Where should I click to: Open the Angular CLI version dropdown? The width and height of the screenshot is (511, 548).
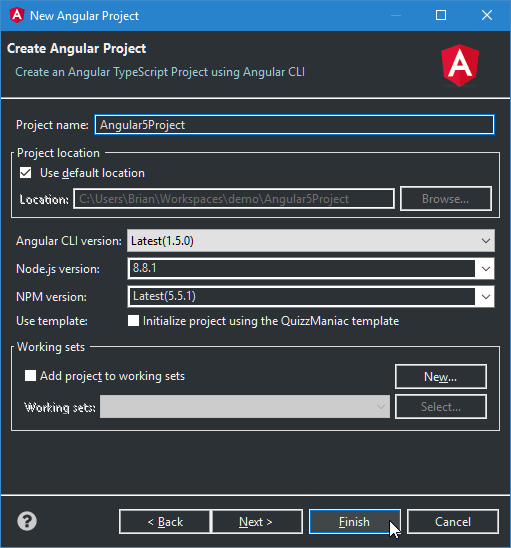(311, 240)
